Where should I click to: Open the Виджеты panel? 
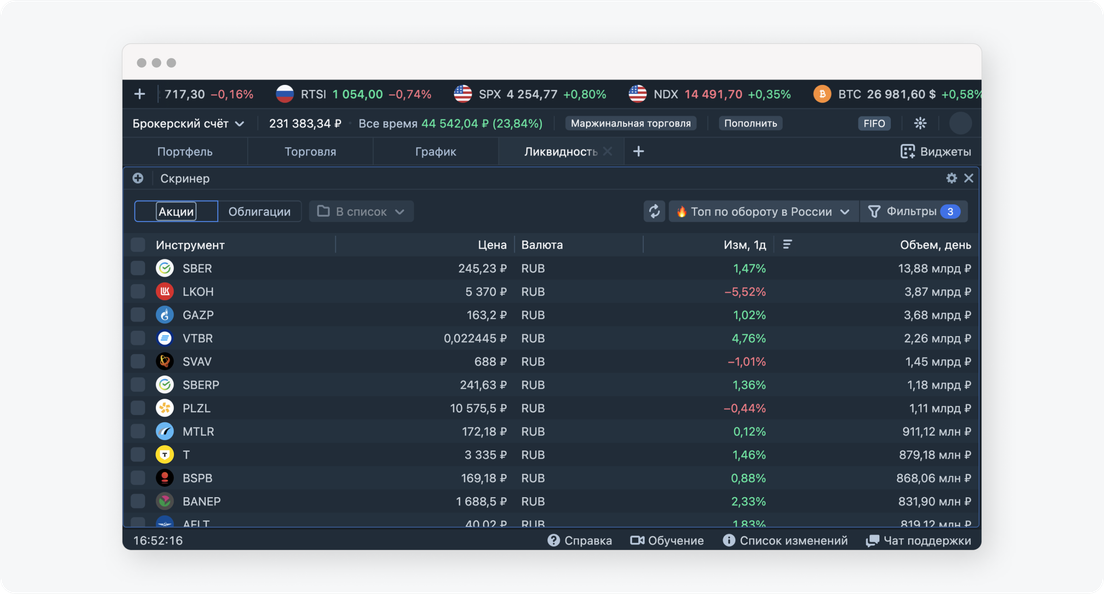(x=936, y=151)
